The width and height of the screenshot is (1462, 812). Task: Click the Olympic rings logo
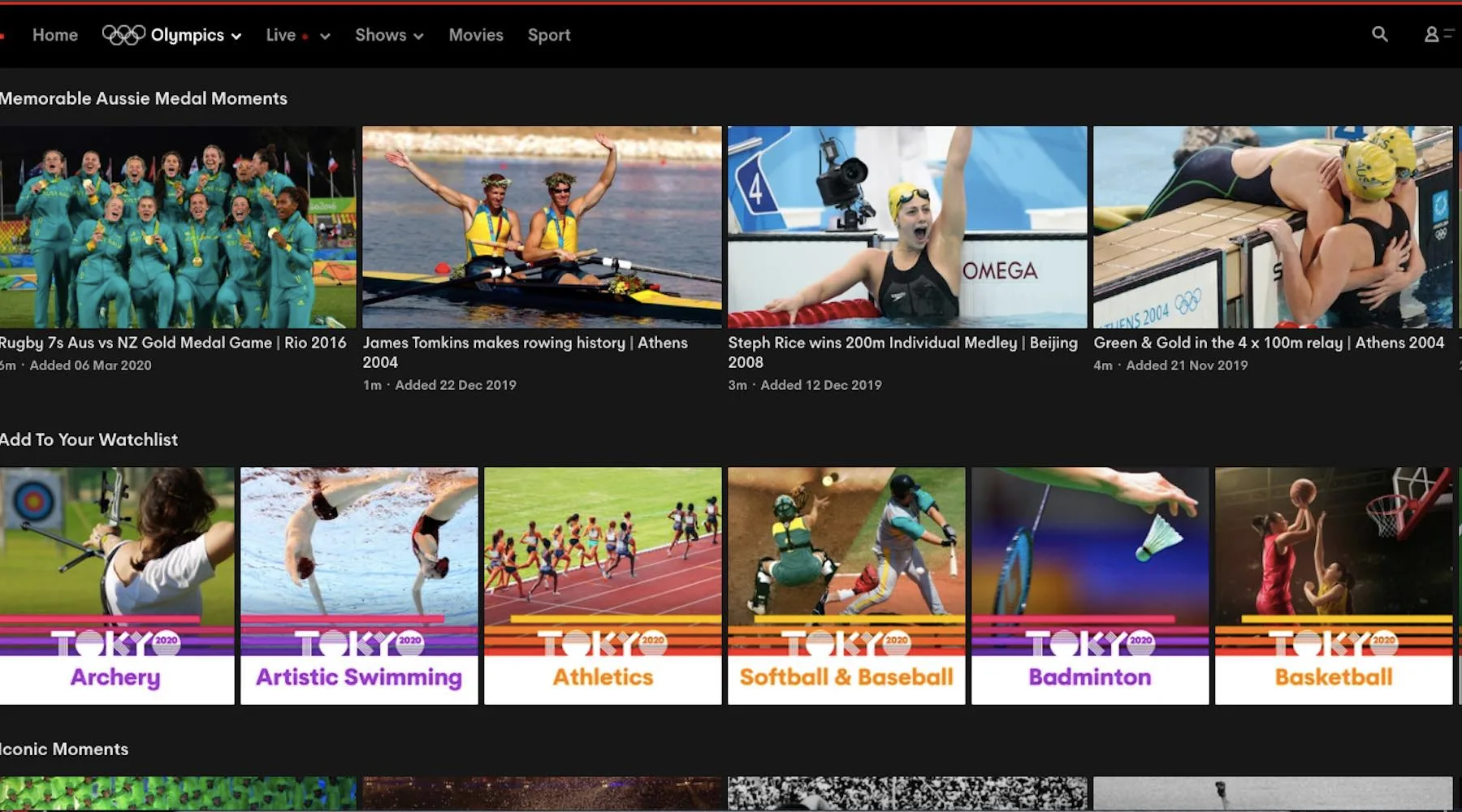click(x=123, y=35)
